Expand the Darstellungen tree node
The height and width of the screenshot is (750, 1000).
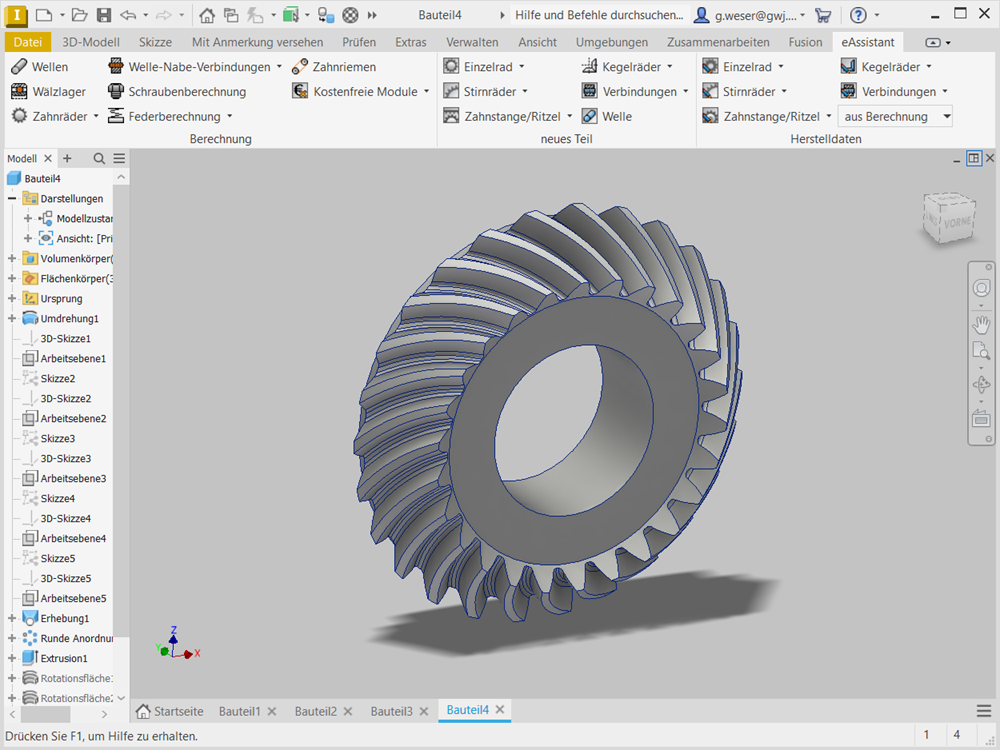[x=12, y=199]
